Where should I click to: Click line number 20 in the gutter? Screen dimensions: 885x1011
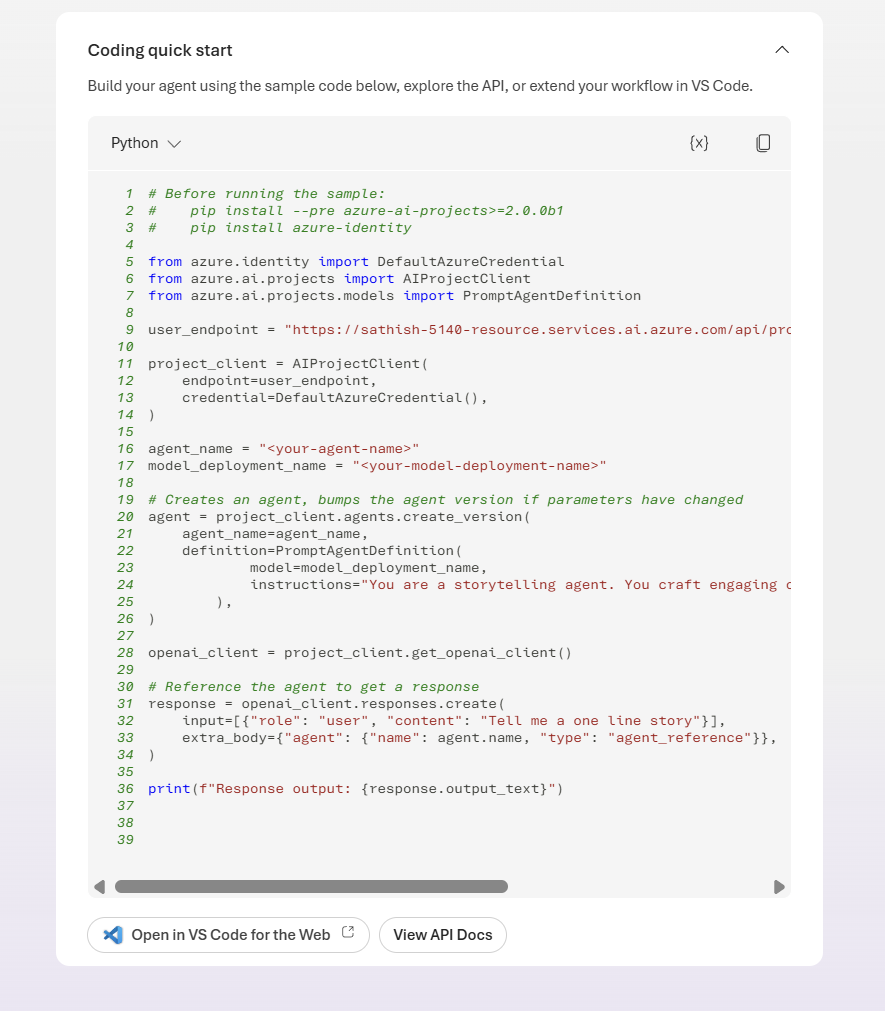pos(125,517)
